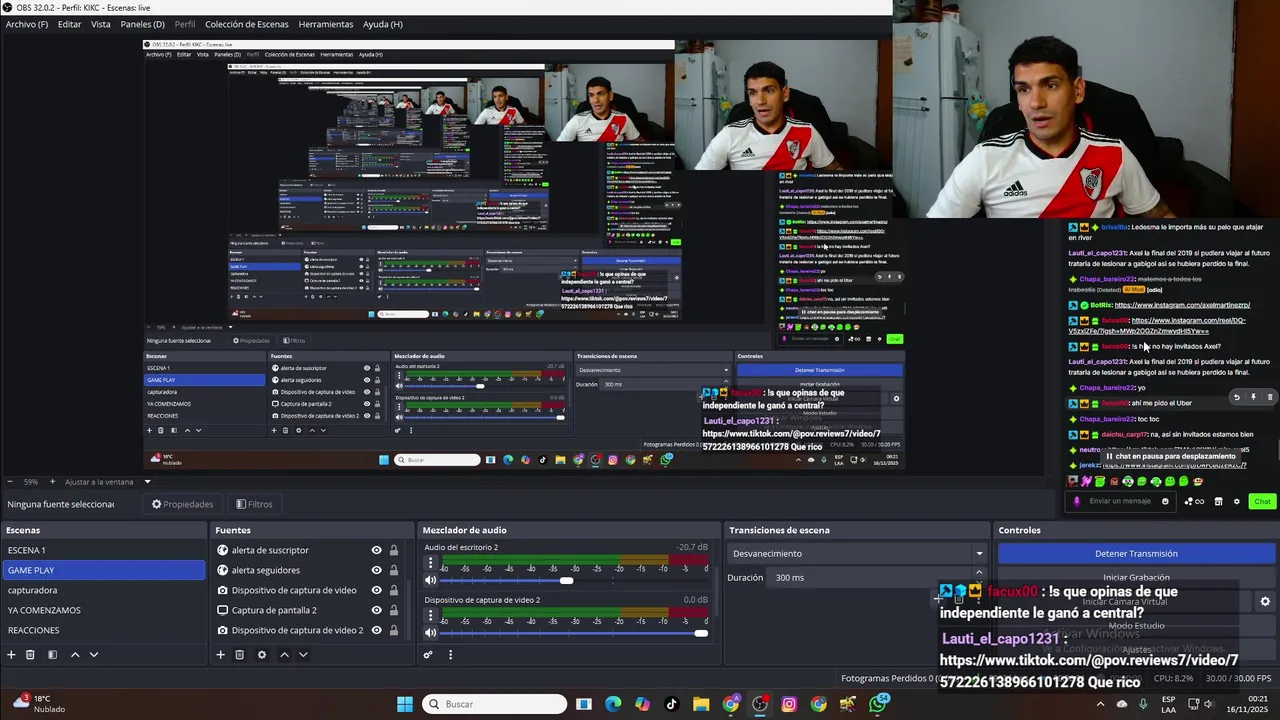Hide Captura de pantalla 2 source
Screen dimensions: 1280x720
[x=376, y=610]
